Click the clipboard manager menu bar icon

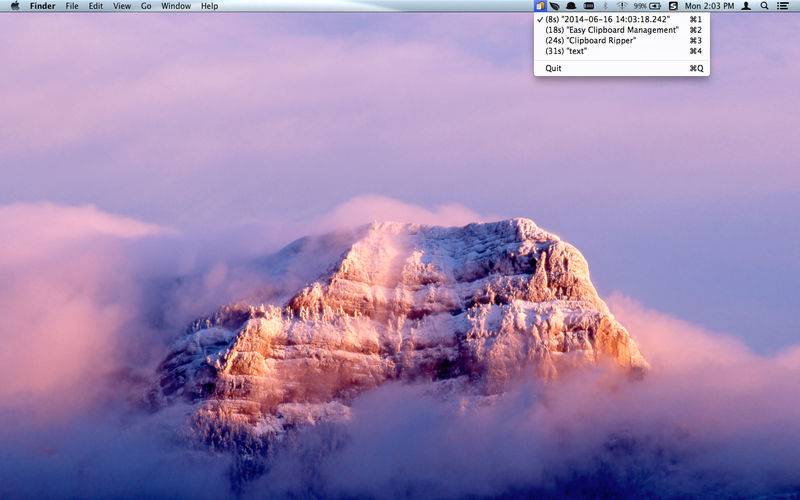pyautogui.click(x=540, y=6)
